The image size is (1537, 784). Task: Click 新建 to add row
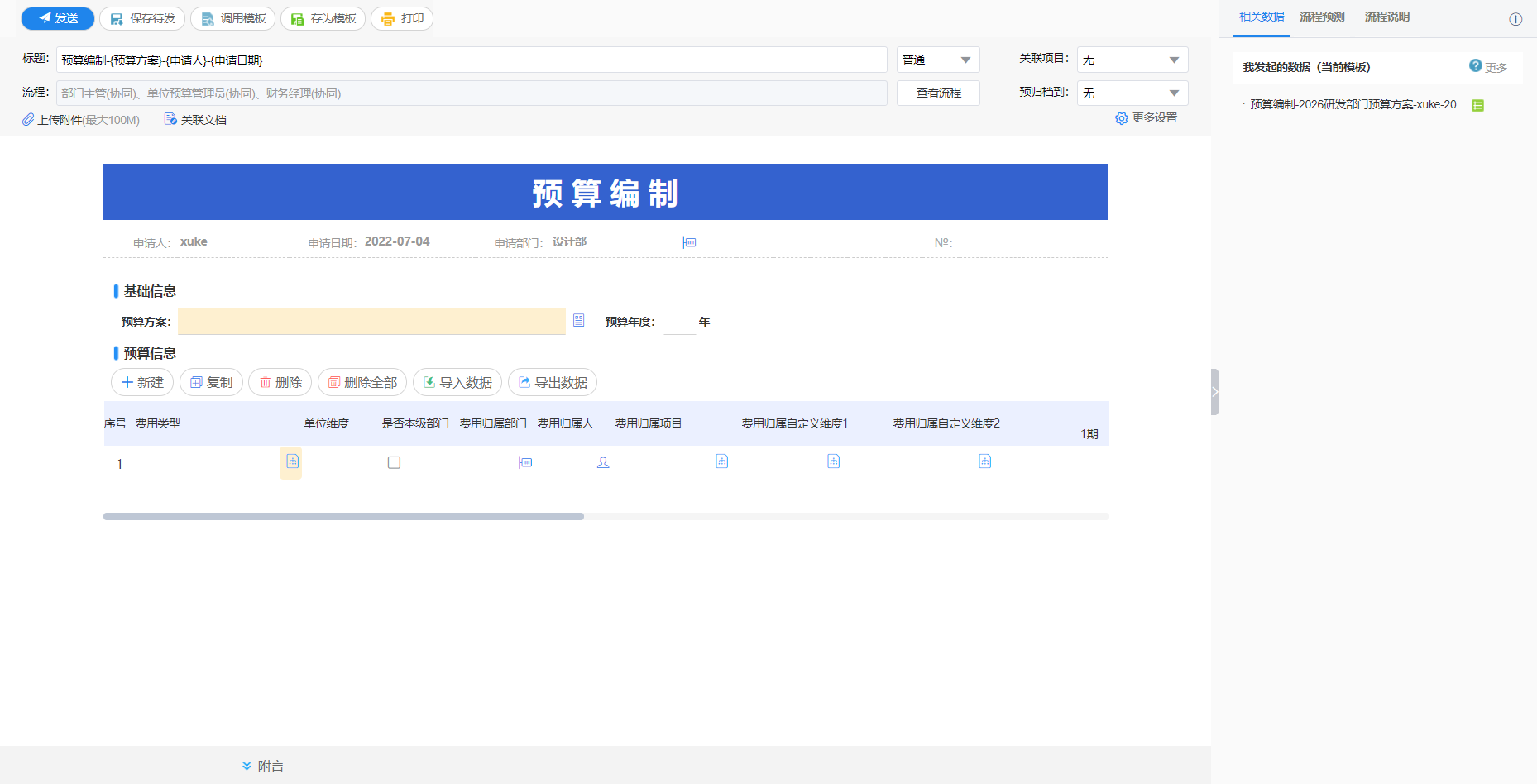tap(142, 382)
